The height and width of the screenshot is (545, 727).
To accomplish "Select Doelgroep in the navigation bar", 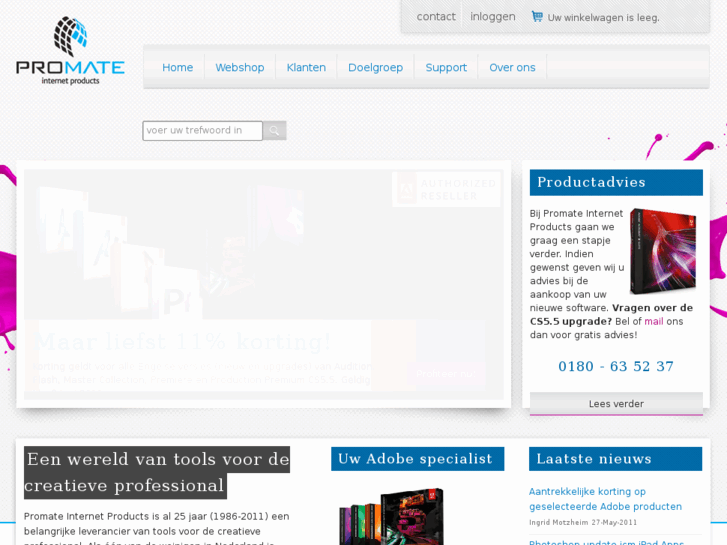I will click(376, 68).
